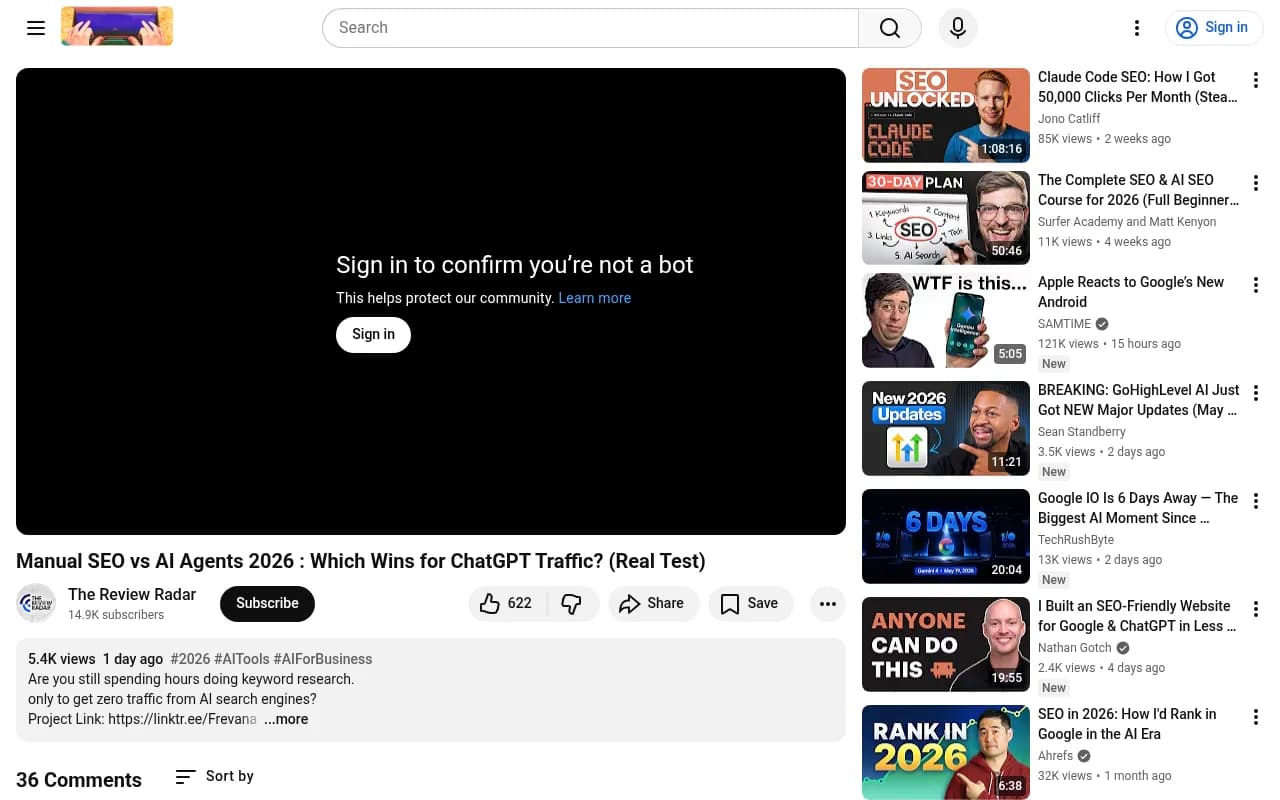Save the video to playlist

tap(750, 603)
